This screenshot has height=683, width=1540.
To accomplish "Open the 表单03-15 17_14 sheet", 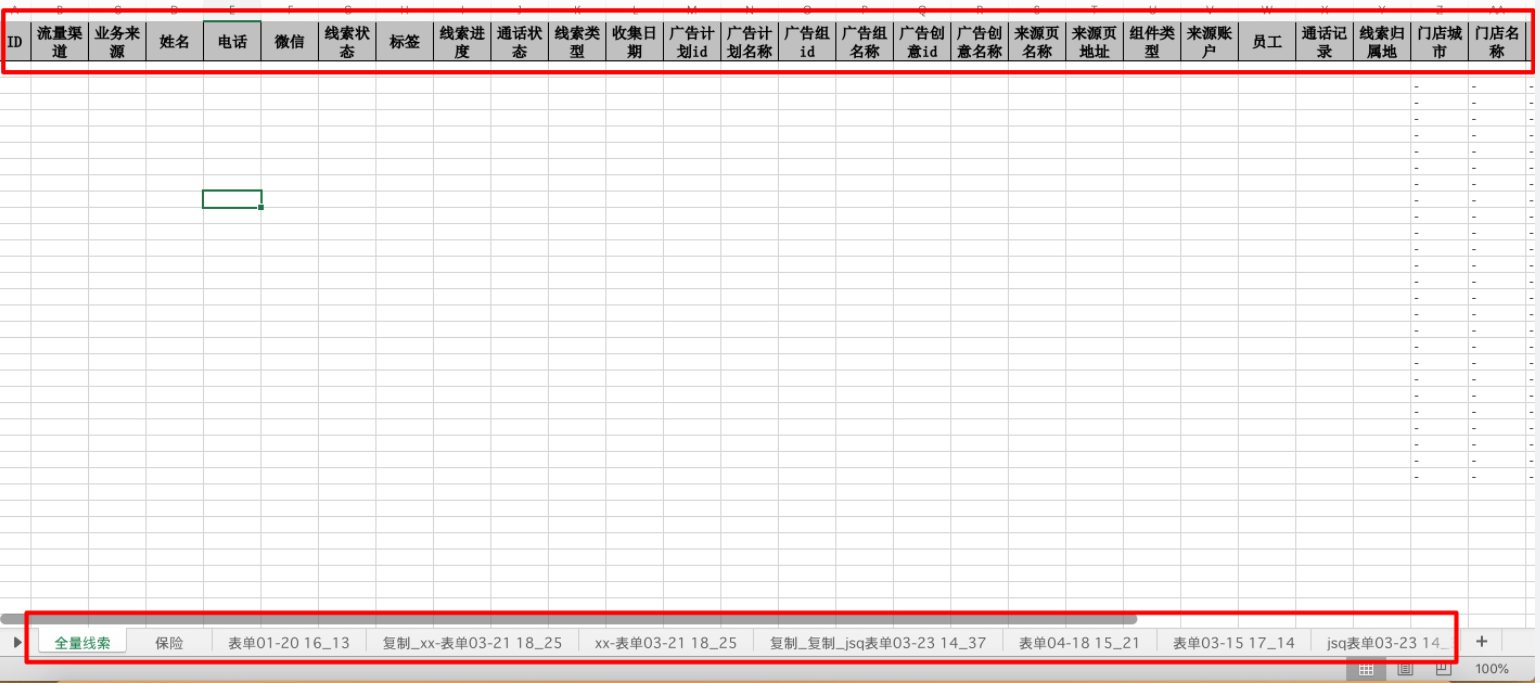I will tap(1233, 643).
